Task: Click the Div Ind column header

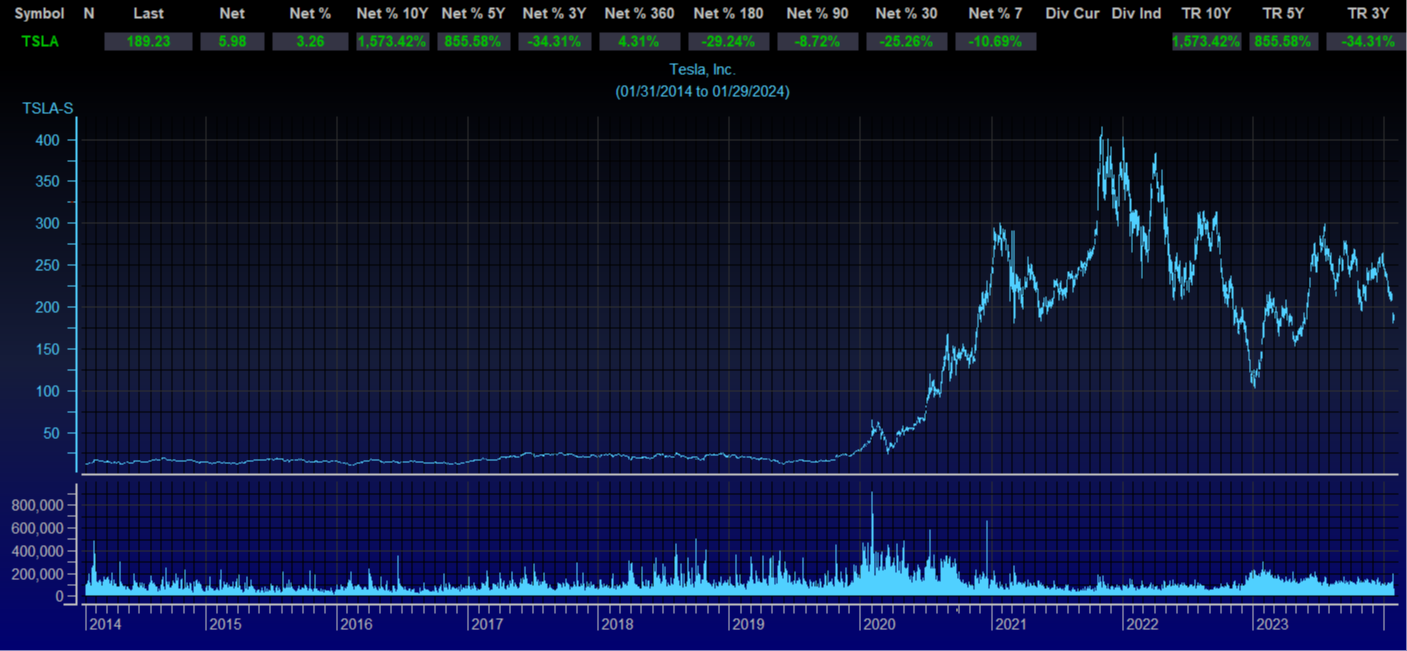Action: pyautogui.click(x=1136, y=14)
